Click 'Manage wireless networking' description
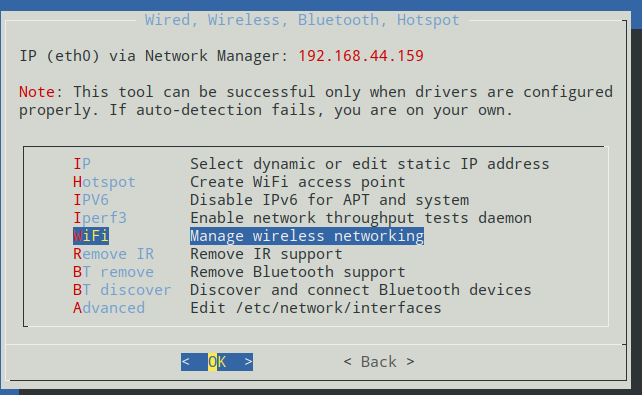The image size is (642, 395). point(307,236)
